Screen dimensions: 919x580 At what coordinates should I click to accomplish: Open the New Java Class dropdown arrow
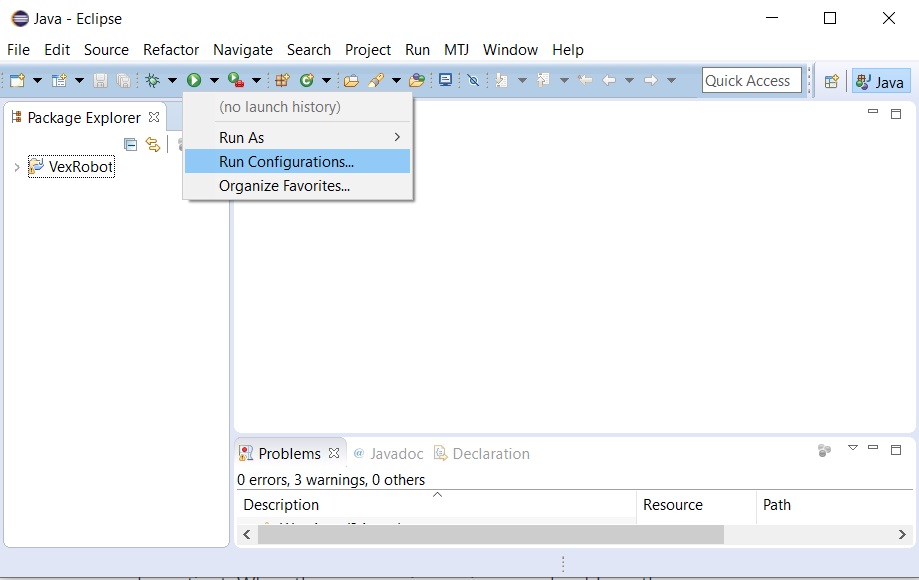[x=326, y=80]
